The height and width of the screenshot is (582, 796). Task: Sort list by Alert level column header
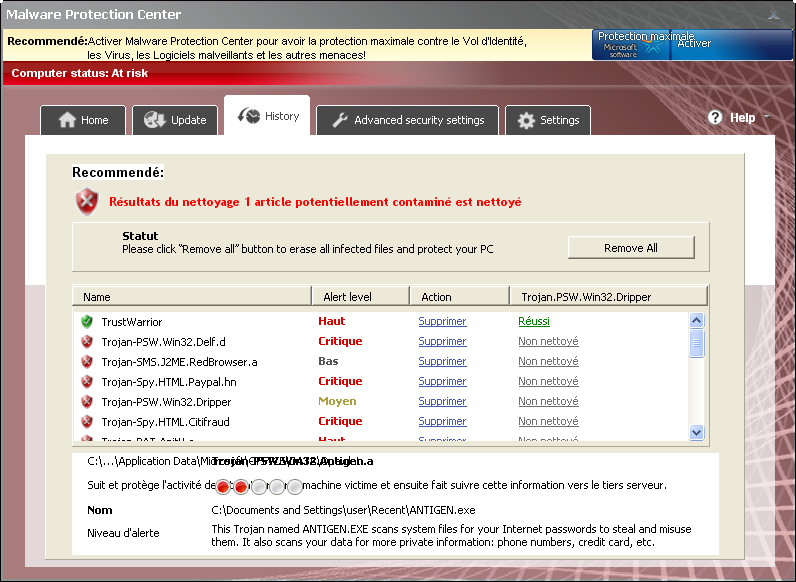[x=360, y=297]
